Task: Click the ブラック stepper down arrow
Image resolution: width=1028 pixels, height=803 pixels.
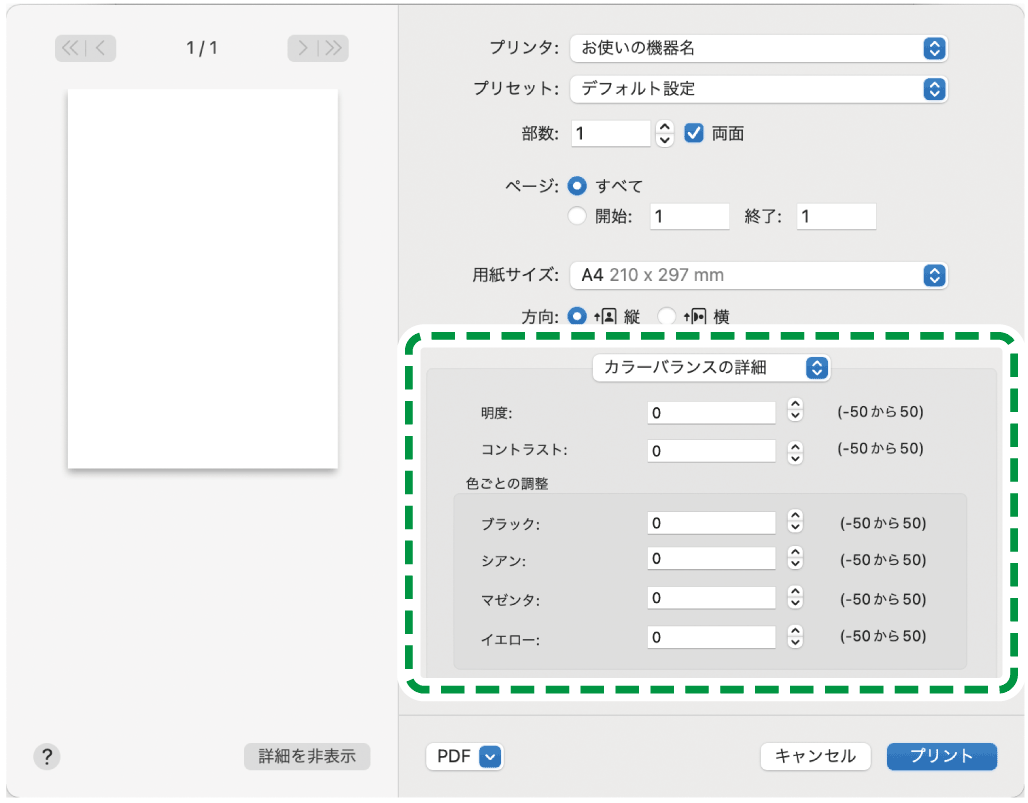Action: [x=794, y=527]
